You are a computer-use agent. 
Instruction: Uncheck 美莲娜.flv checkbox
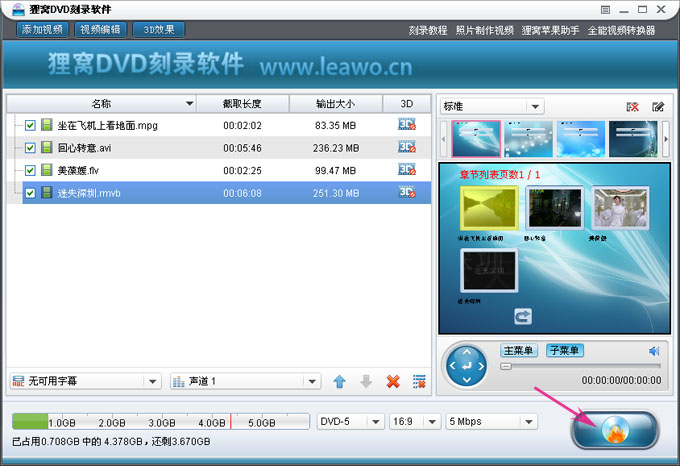coord(30,170)
